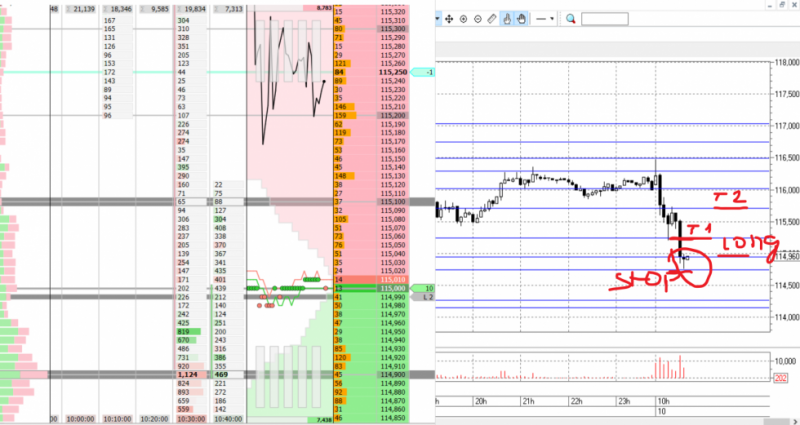Screen dimensions: 800x425
Task: Click the 18,346 column total
Action: click(120, 9)
